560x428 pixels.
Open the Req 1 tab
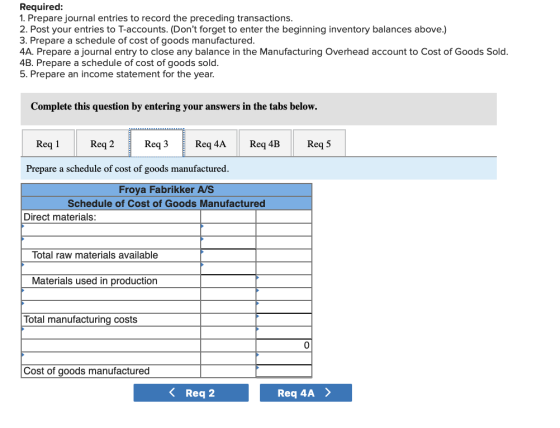point(48,143)
